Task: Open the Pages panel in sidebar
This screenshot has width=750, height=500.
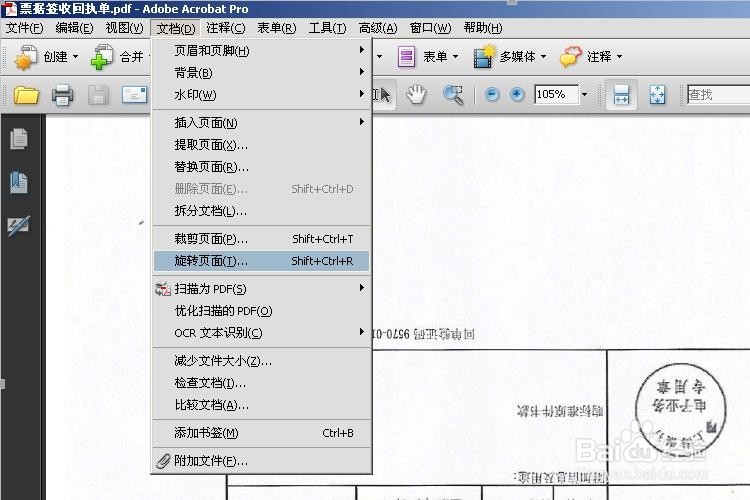Action: point(19,139)
